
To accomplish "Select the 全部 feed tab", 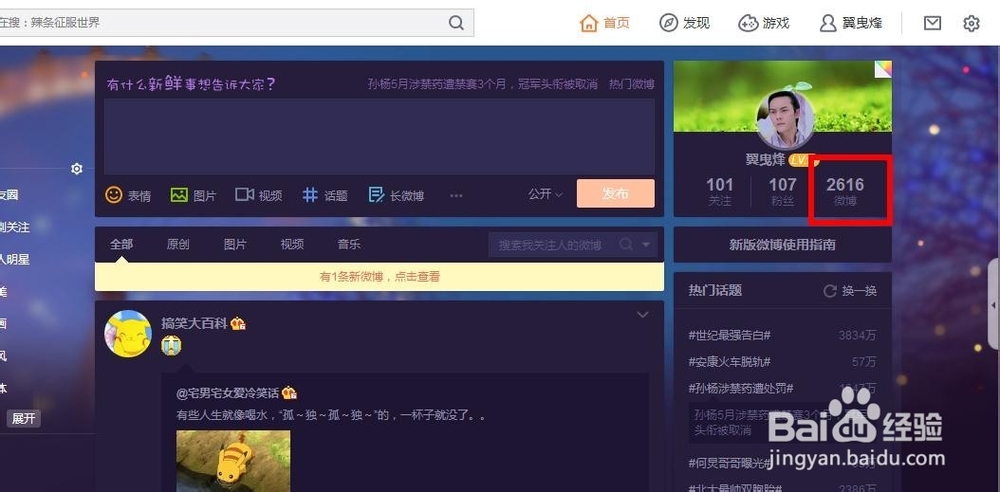I will [x=121, y=244].
